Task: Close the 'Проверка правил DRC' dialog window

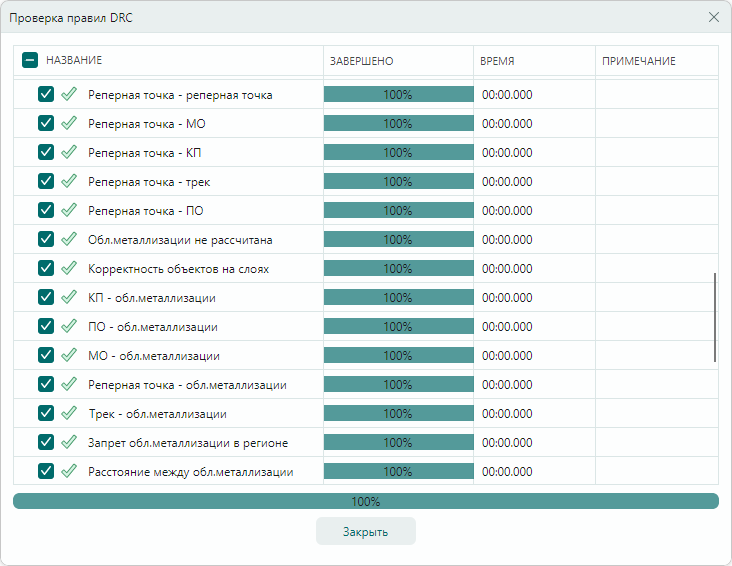Action: [x=714, y=17]
